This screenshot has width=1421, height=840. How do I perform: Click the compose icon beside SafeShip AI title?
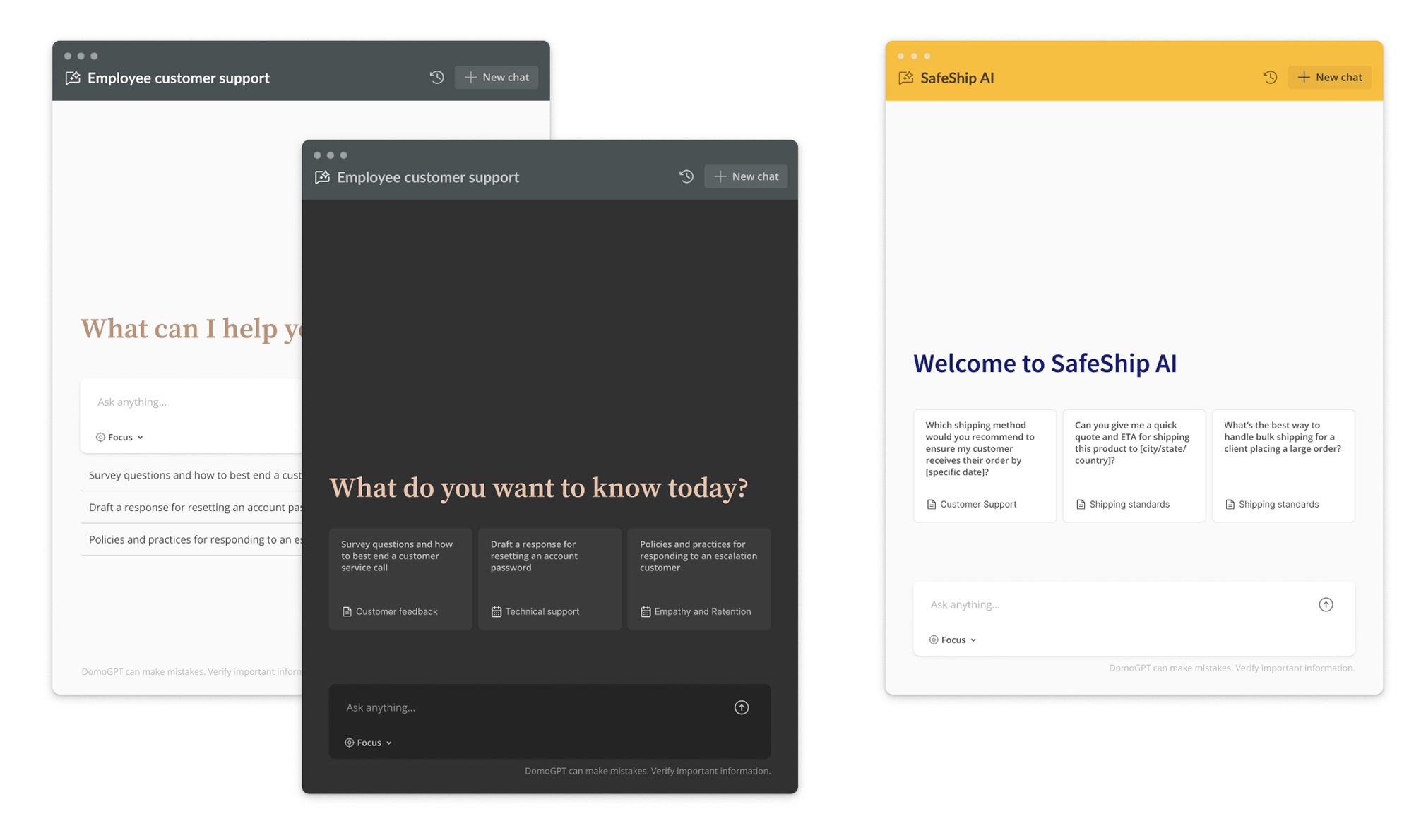coord(906,78)
